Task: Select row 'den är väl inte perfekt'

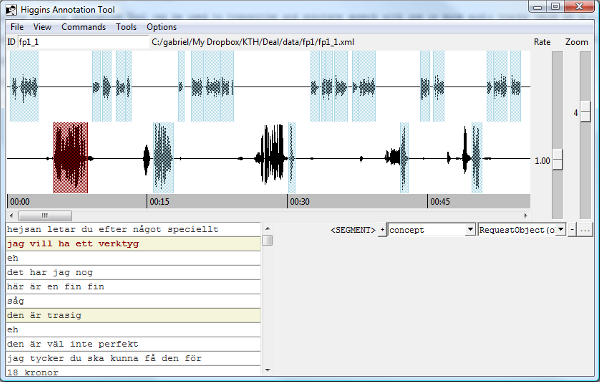Action: click(x=133, y=344)
